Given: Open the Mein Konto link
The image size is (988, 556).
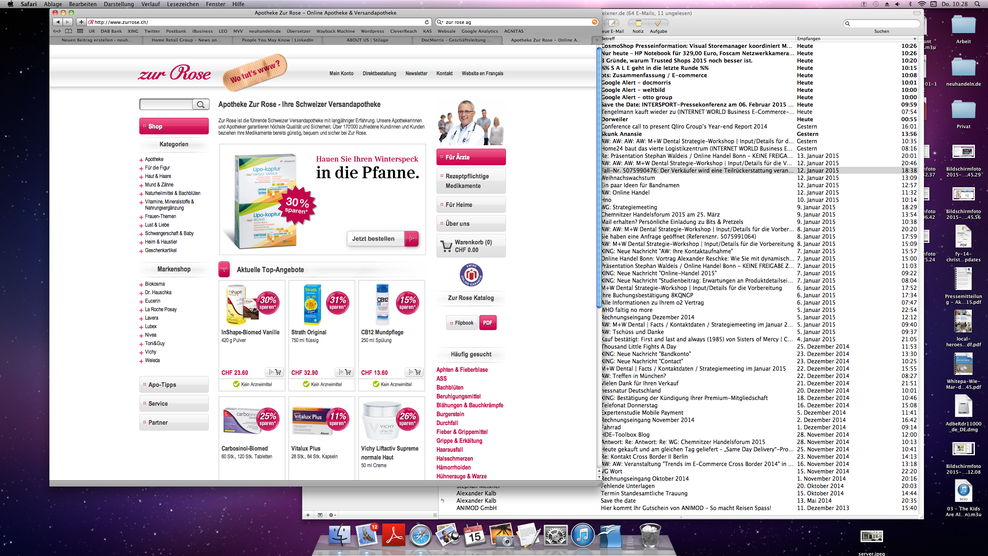Looking at the screenshot, I should click(x=342, y=74).
